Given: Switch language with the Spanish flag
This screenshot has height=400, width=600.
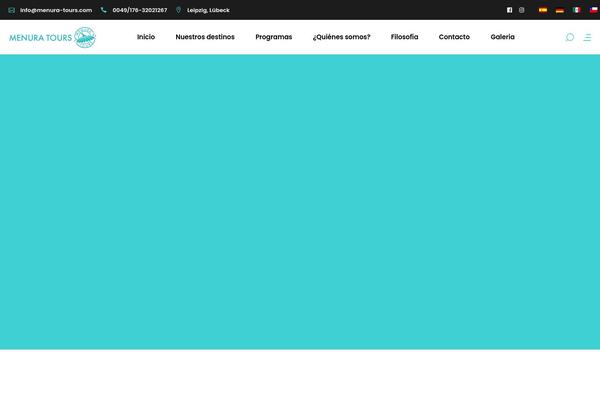Looking at the screenshot, I should tap(543, 10).
